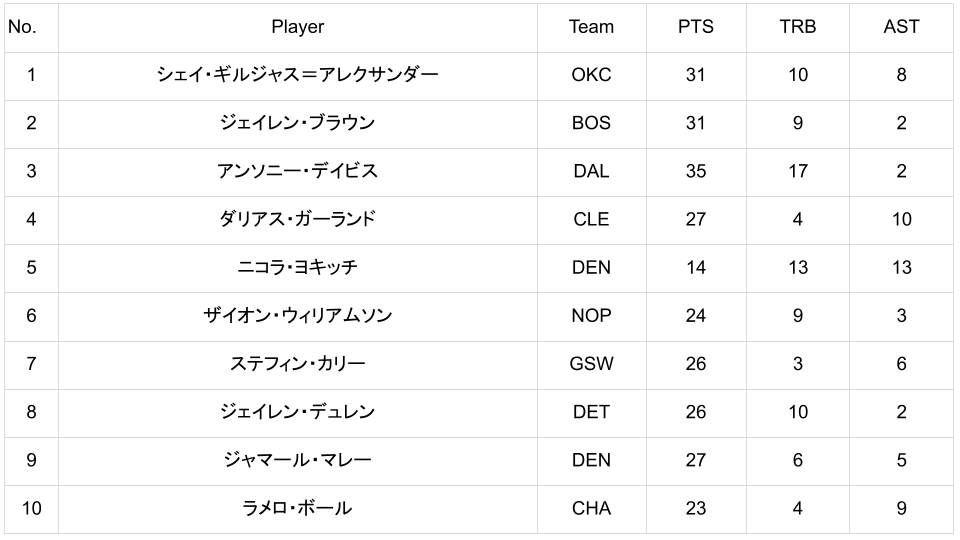The height and width of the screenshot is (540, 960).
Task: Click the TRB column header
Action: pyautogui.click(x=797, y=27)
